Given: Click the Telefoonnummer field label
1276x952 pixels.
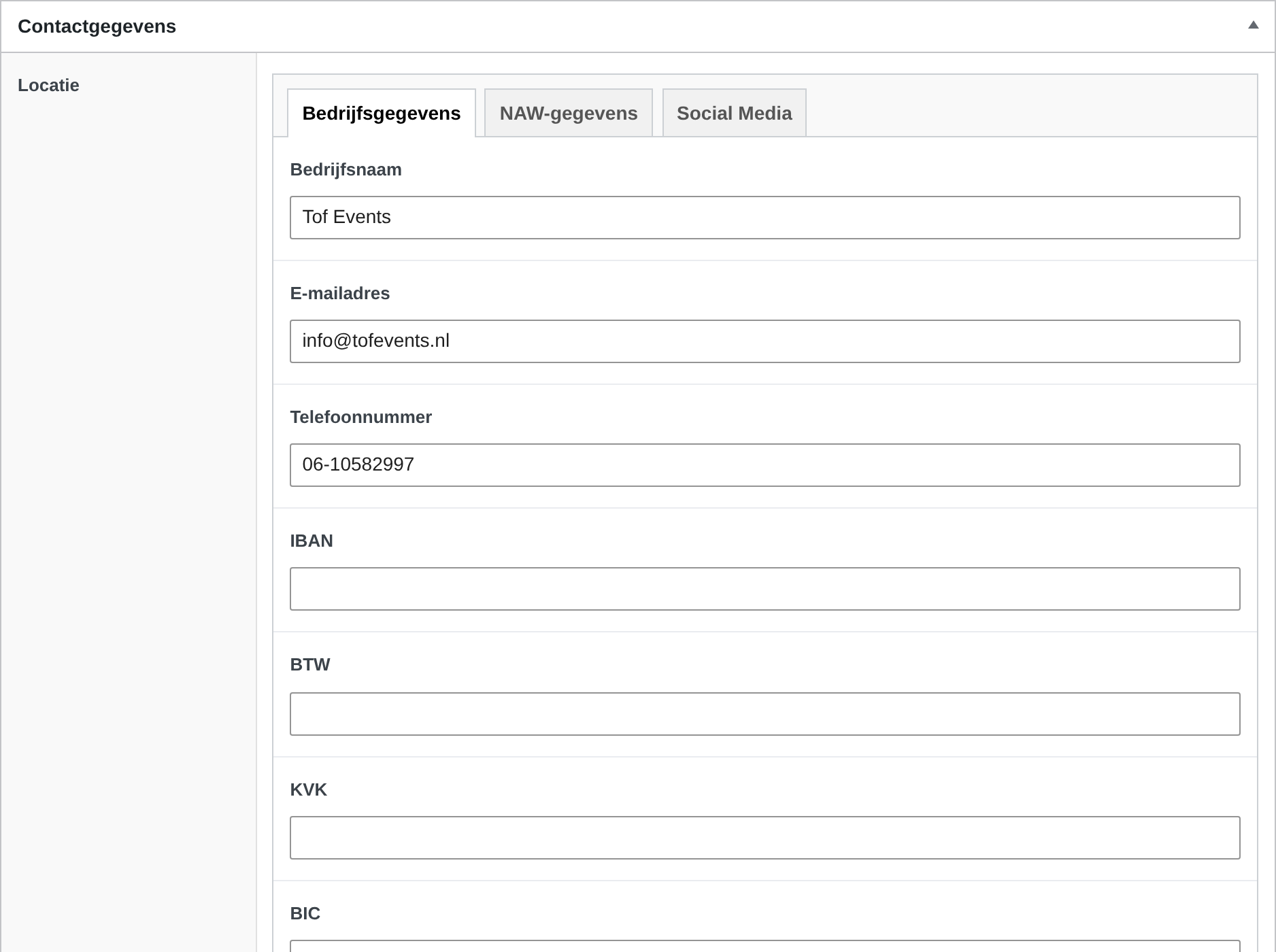Looking at the screenshot, I should pos(360,417).
